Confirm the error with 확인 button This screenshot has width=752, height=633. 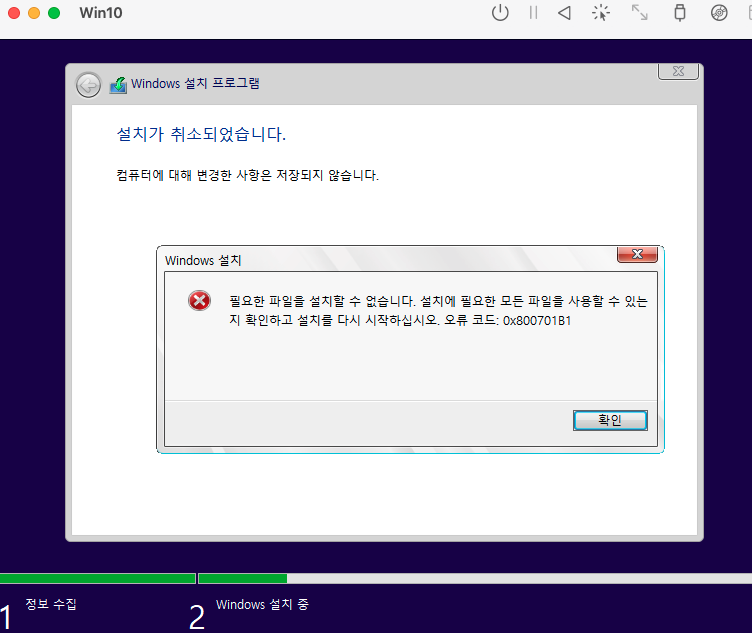click(610, 421)
